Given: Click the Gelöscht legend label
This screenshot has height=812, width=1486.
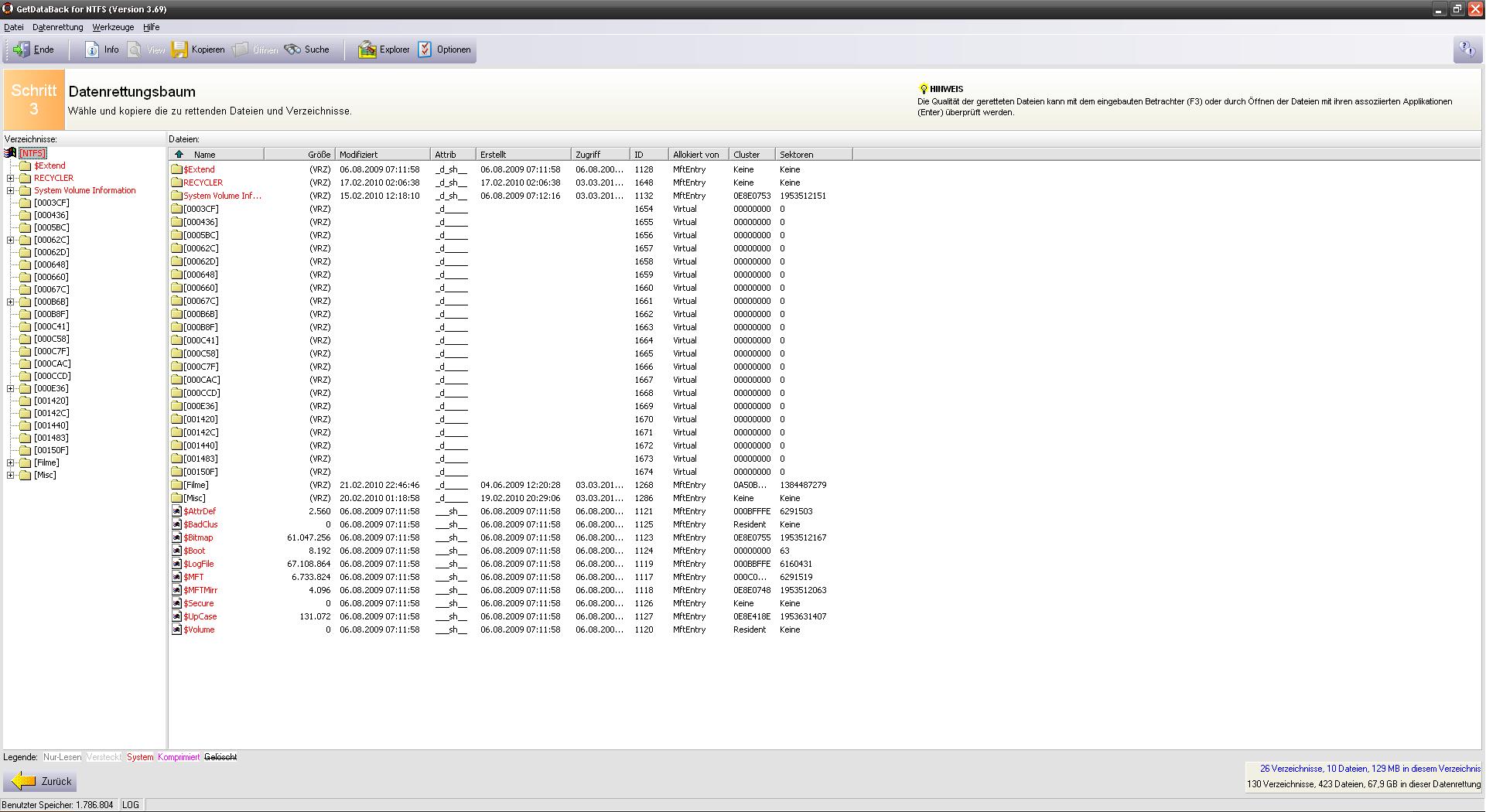Looking at the screenshot, I should click(x=220, y=757).
